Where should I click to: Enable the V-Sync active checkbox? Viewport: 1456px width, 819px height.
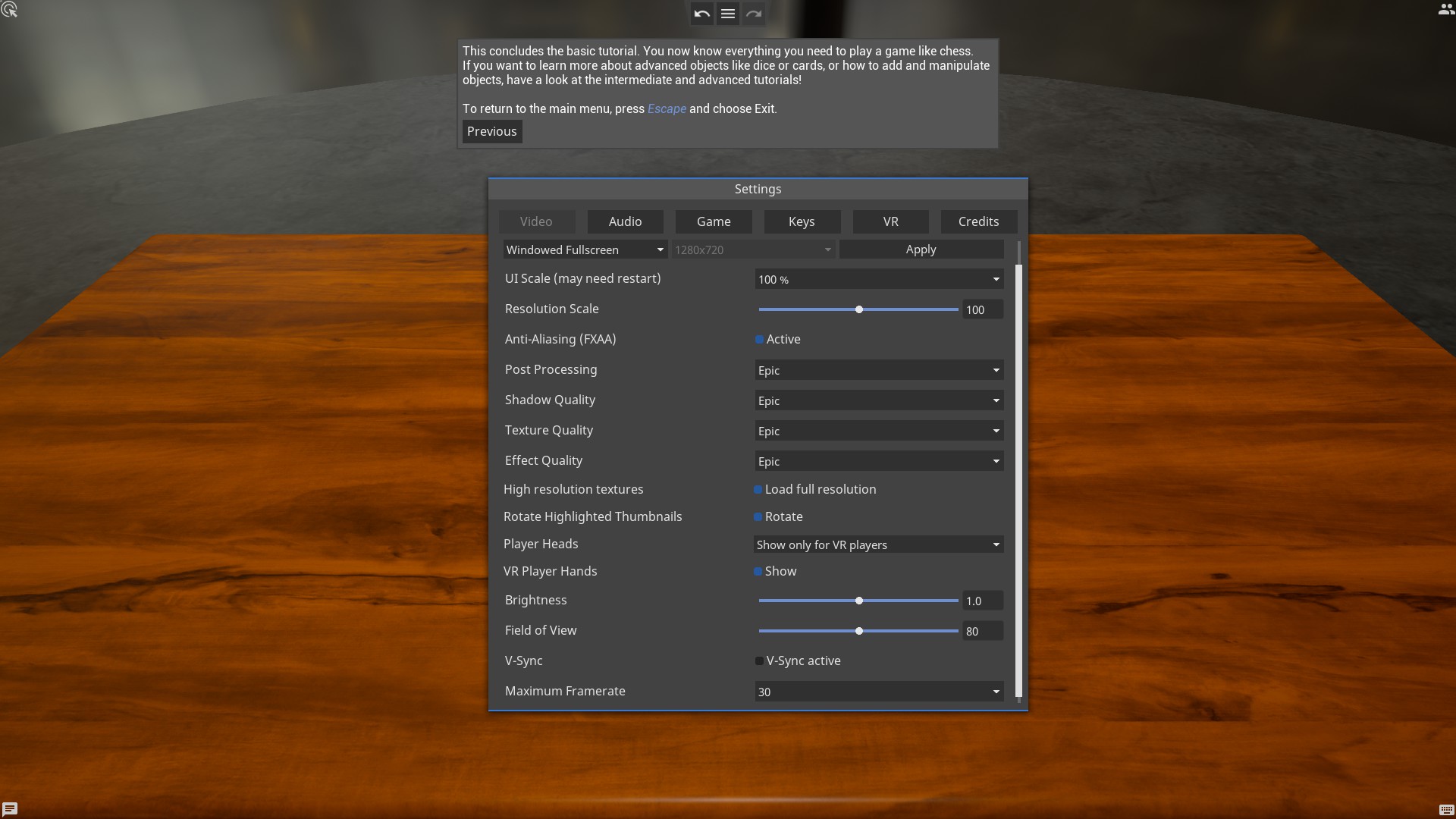[759, 661]
